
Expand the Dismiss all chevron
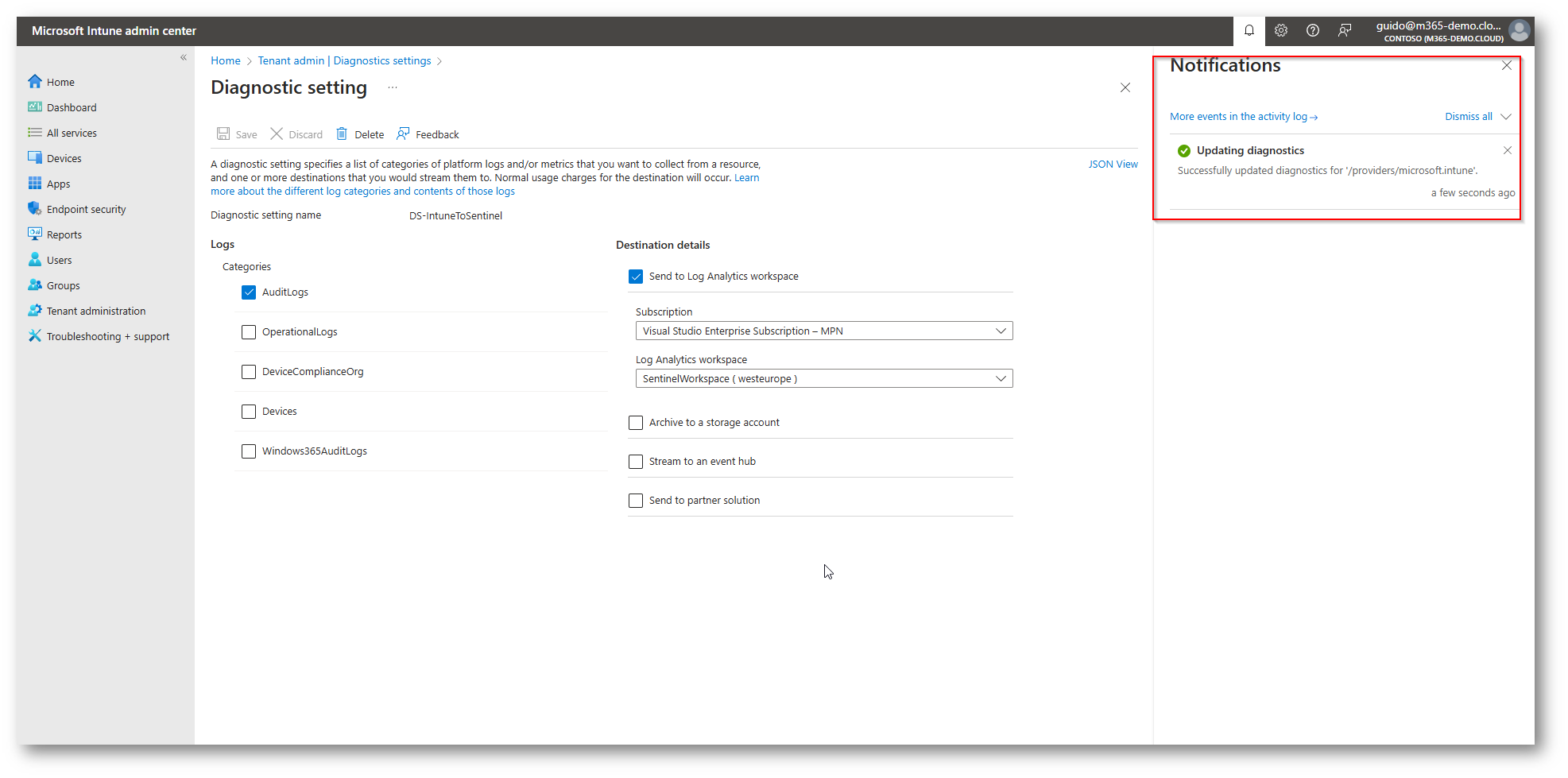pyautogui.click(x=1506, y=116)
